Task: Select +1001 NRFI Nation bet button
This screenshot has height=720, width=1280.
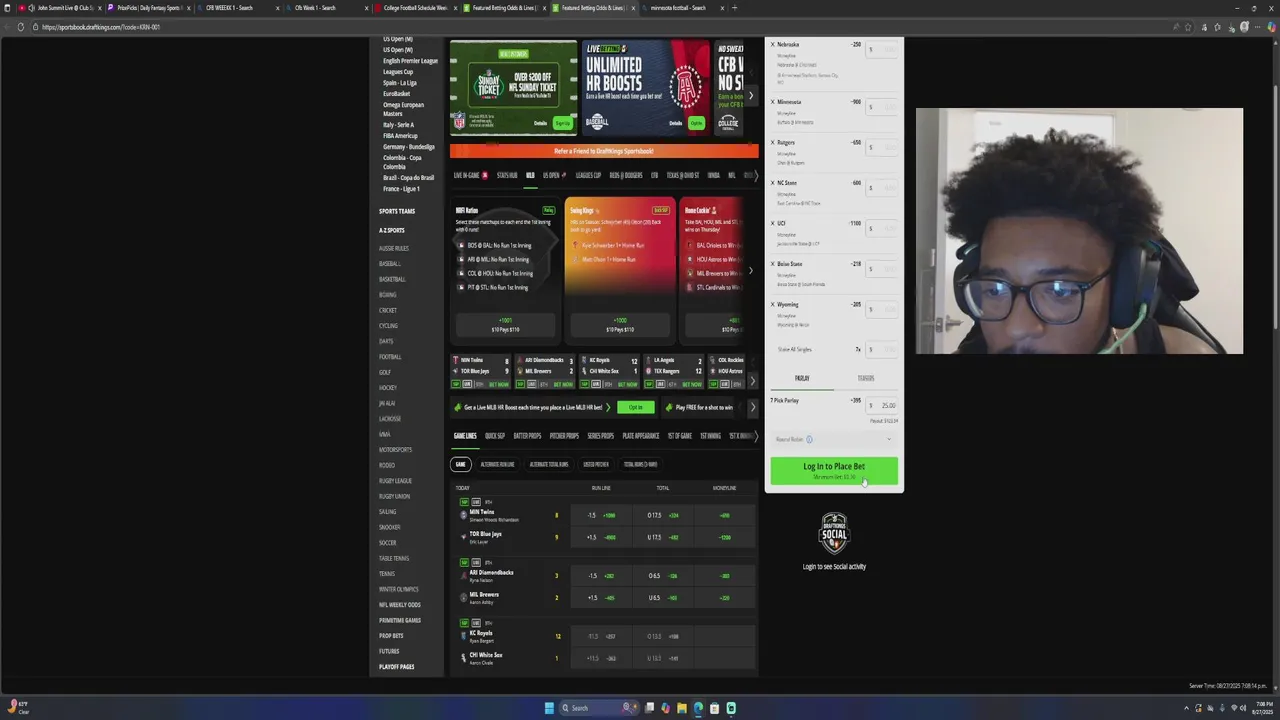Action: [505, 325]
